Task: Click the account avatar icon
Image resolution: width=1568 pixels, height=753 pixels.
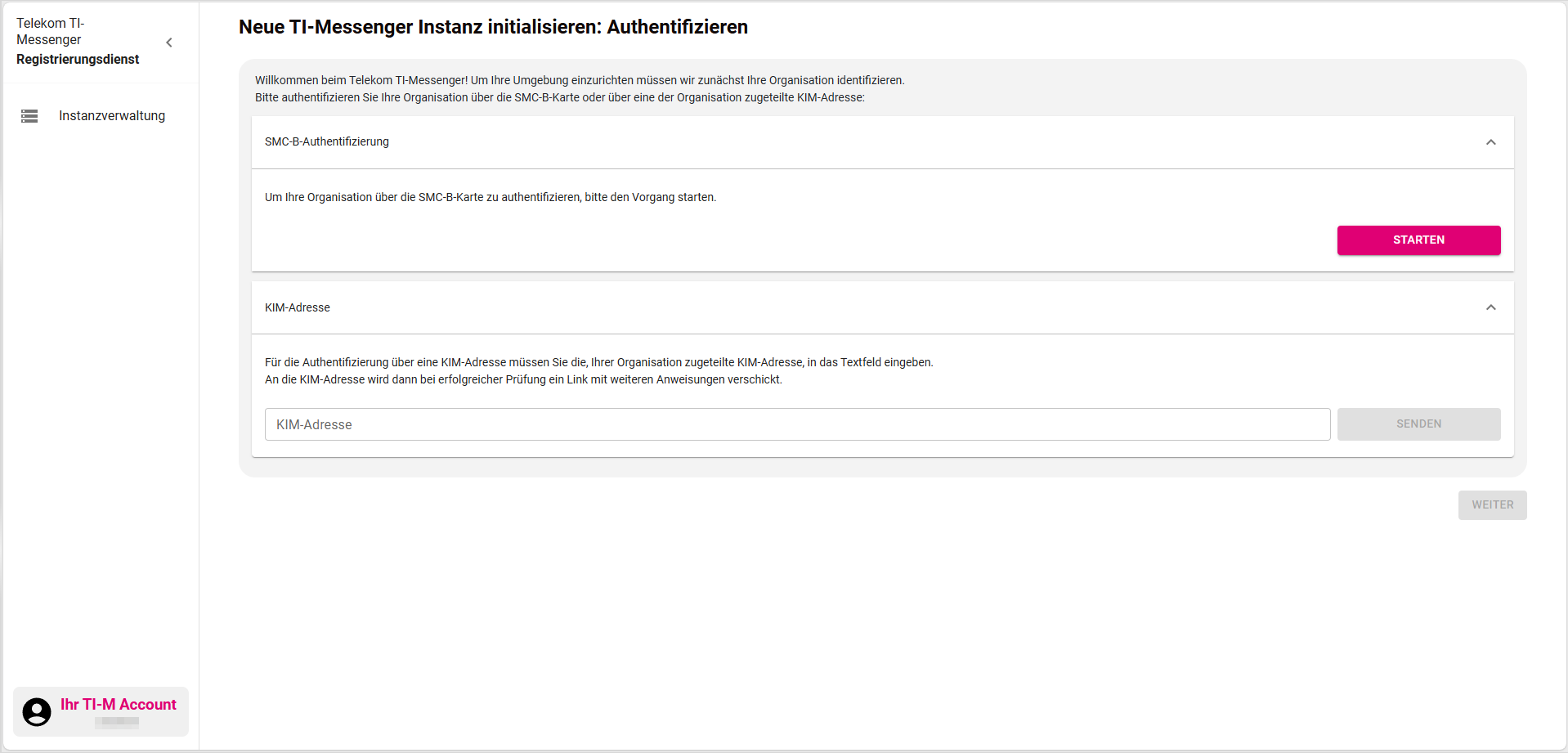Action: [37, 711]
